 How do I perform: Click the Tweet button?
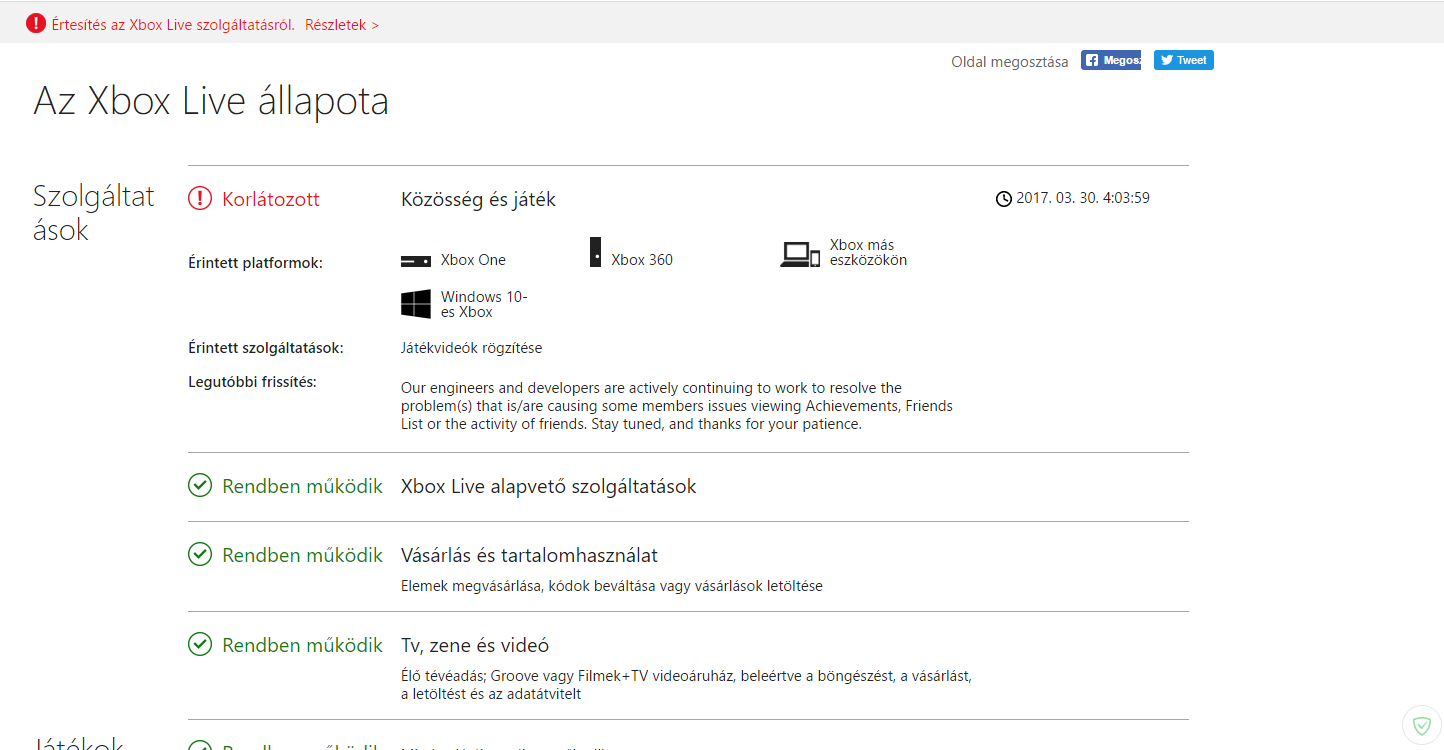(1183, 60)
